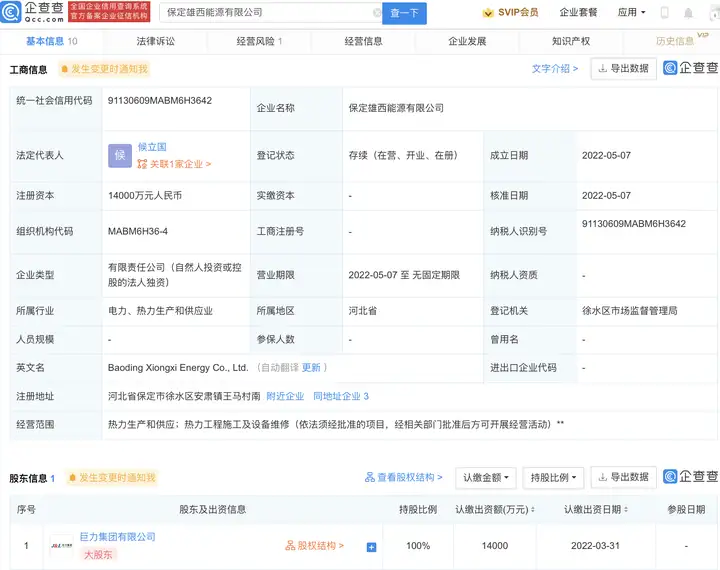Click the 查一下 search button
This screenshot has width=720, height=570.
pyautogui.click(x=405, y=13)
